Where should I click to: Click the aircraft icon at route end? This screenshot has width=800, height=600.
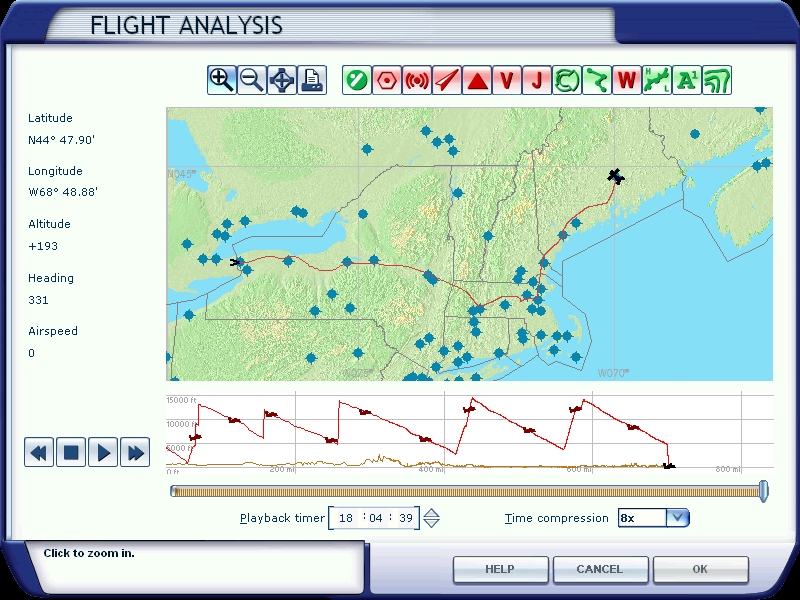click(x=616, y=177)
